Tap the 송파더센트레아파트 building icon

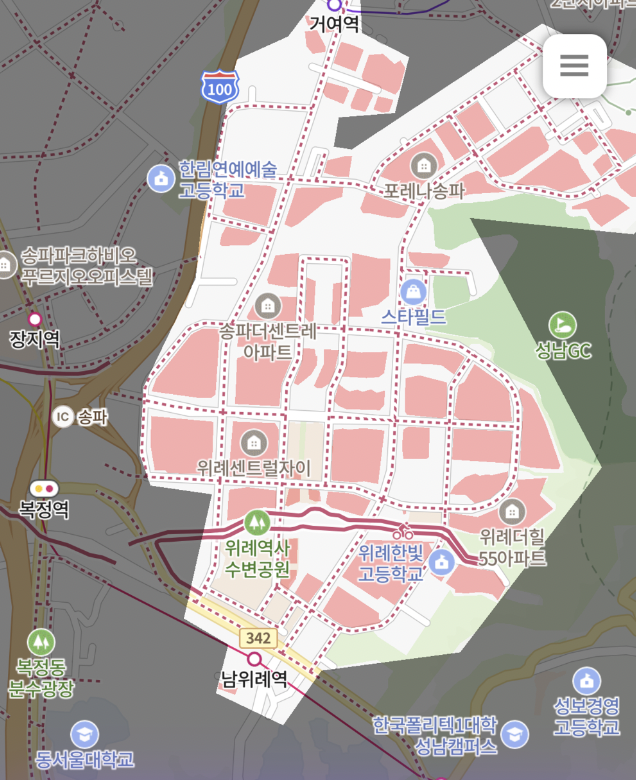pos(268,306)
